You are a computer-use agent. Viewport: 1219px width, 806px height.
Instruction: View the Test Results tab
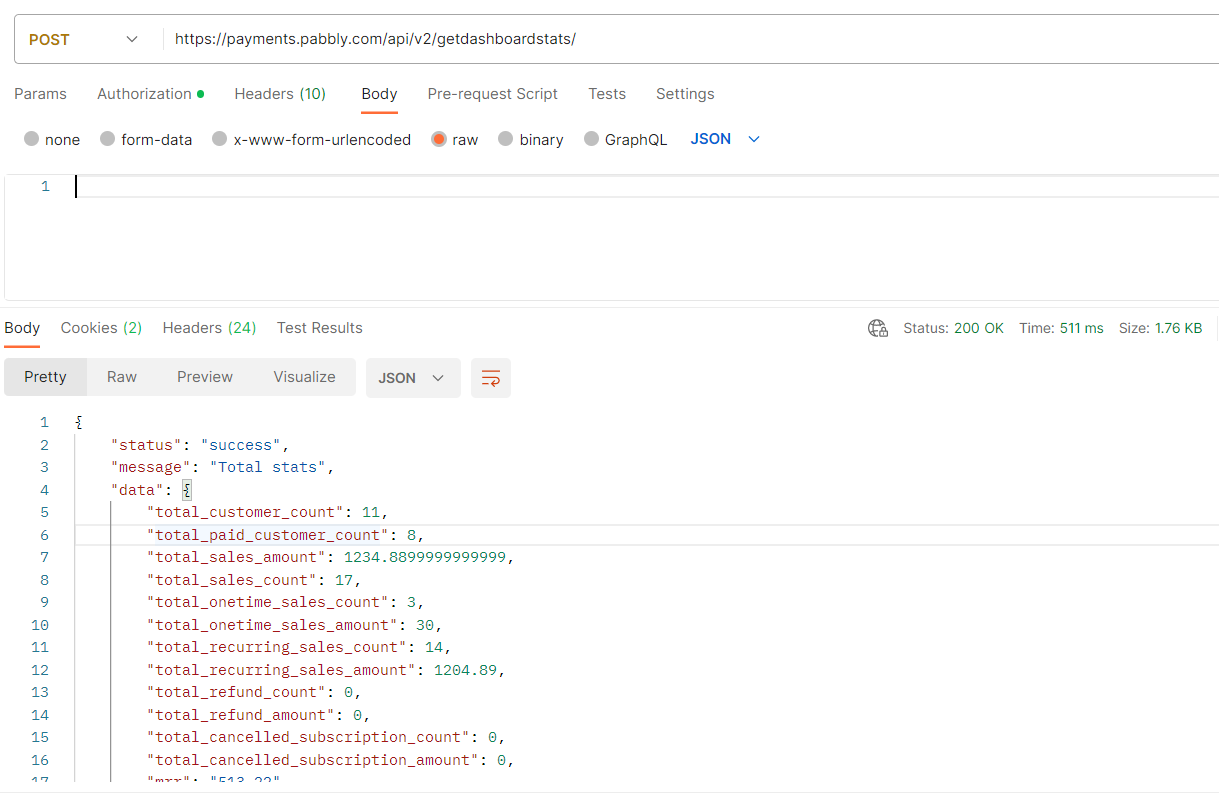320,328
